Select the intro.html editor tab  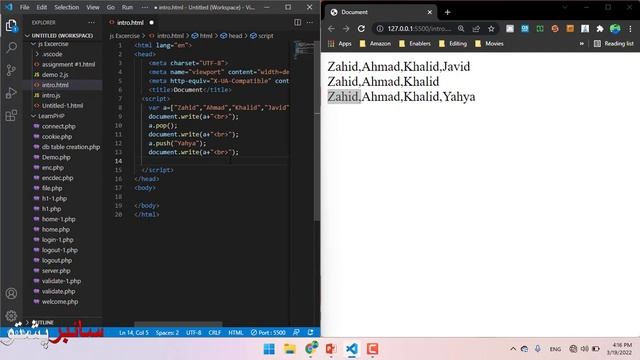(x=131, y=22)
